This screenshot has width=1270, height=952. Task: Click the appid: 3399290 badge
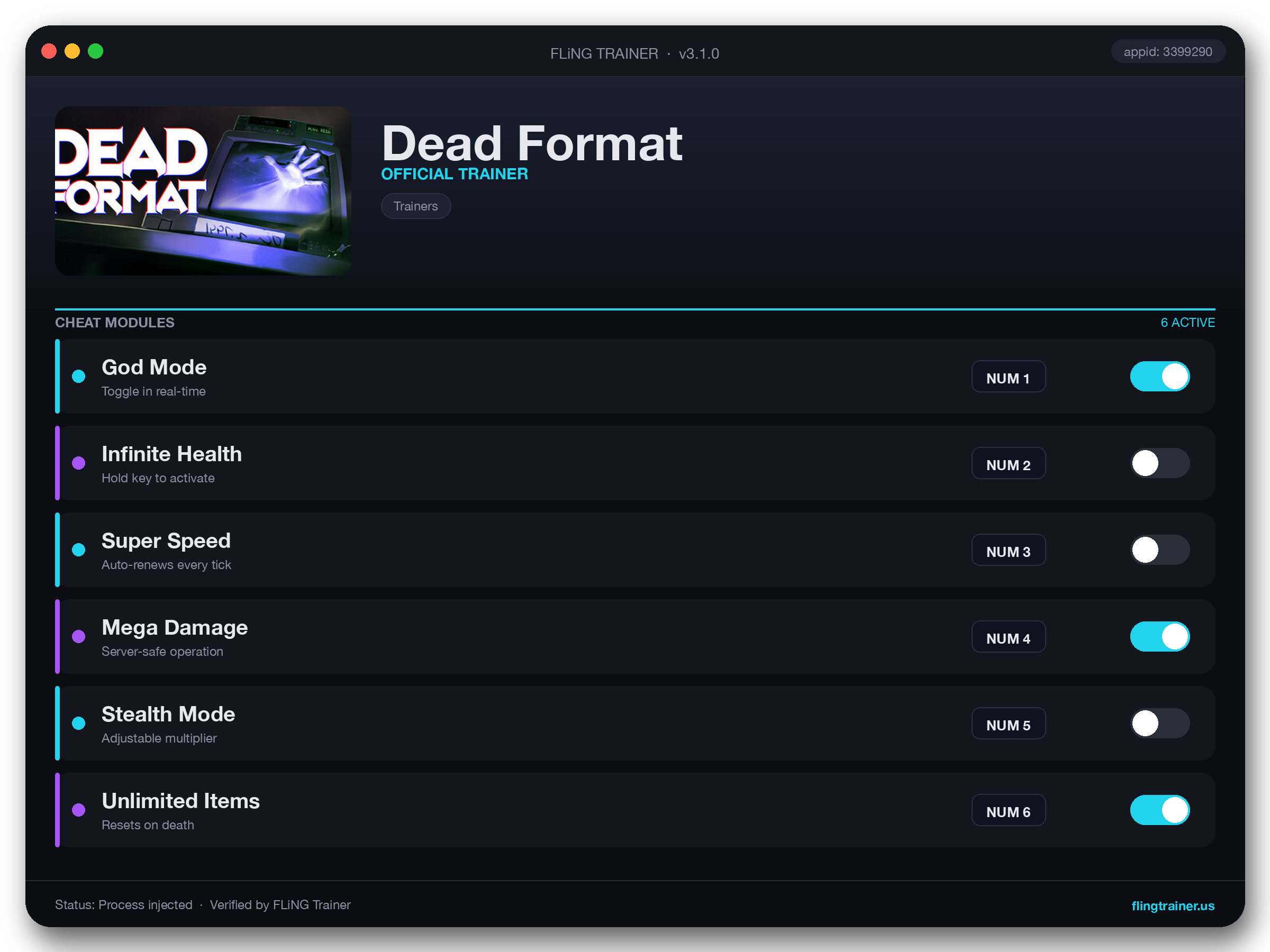[1168, 52]
